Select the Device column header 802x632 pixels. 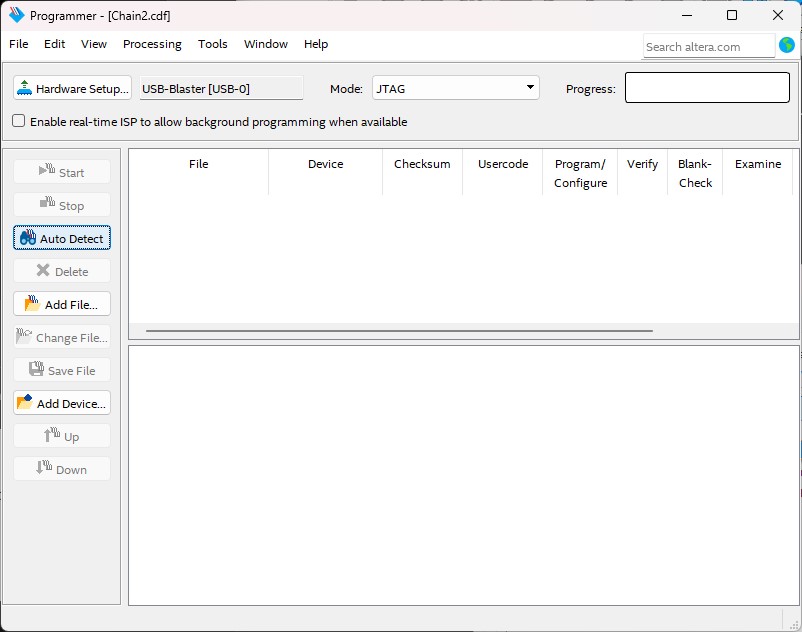click(x=325, y=172)
